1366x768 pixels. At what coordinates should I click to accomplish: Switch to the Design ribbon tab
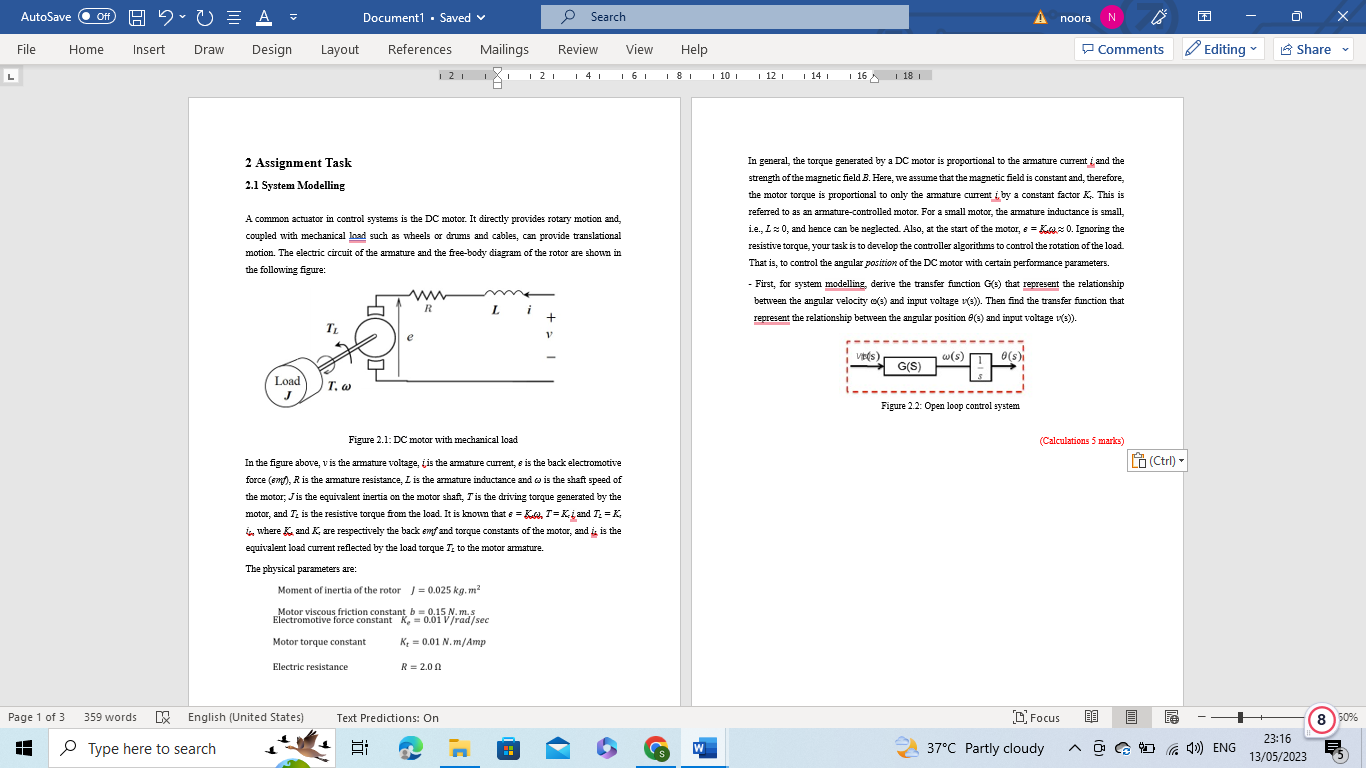(x=271, y=49)
